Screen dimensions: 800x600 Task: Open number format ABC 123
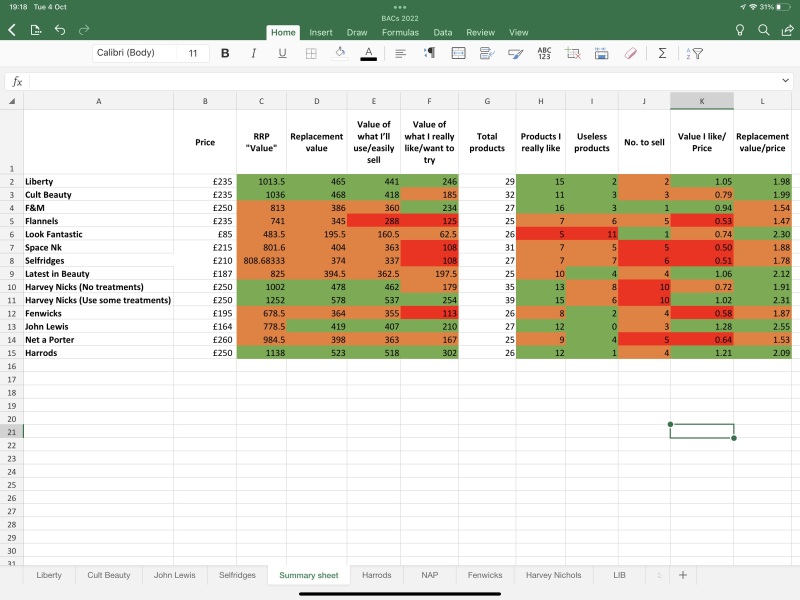[x=544, y=53]
